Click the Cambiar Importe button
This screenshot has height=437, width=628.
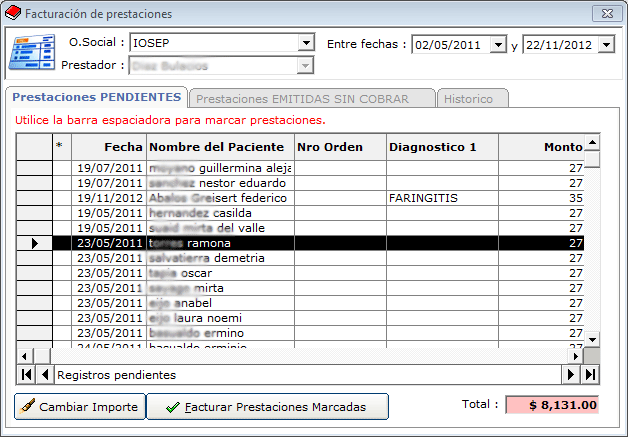coord(80,407)
